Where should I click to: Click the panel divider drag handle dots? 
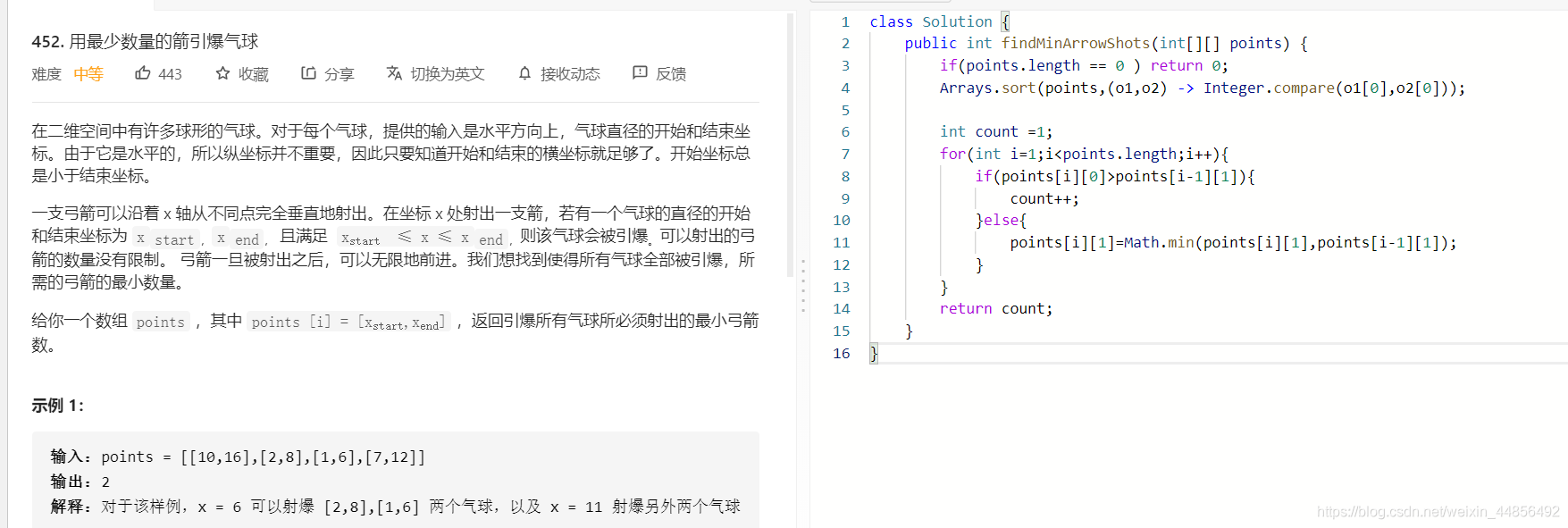tap(803, 286)
